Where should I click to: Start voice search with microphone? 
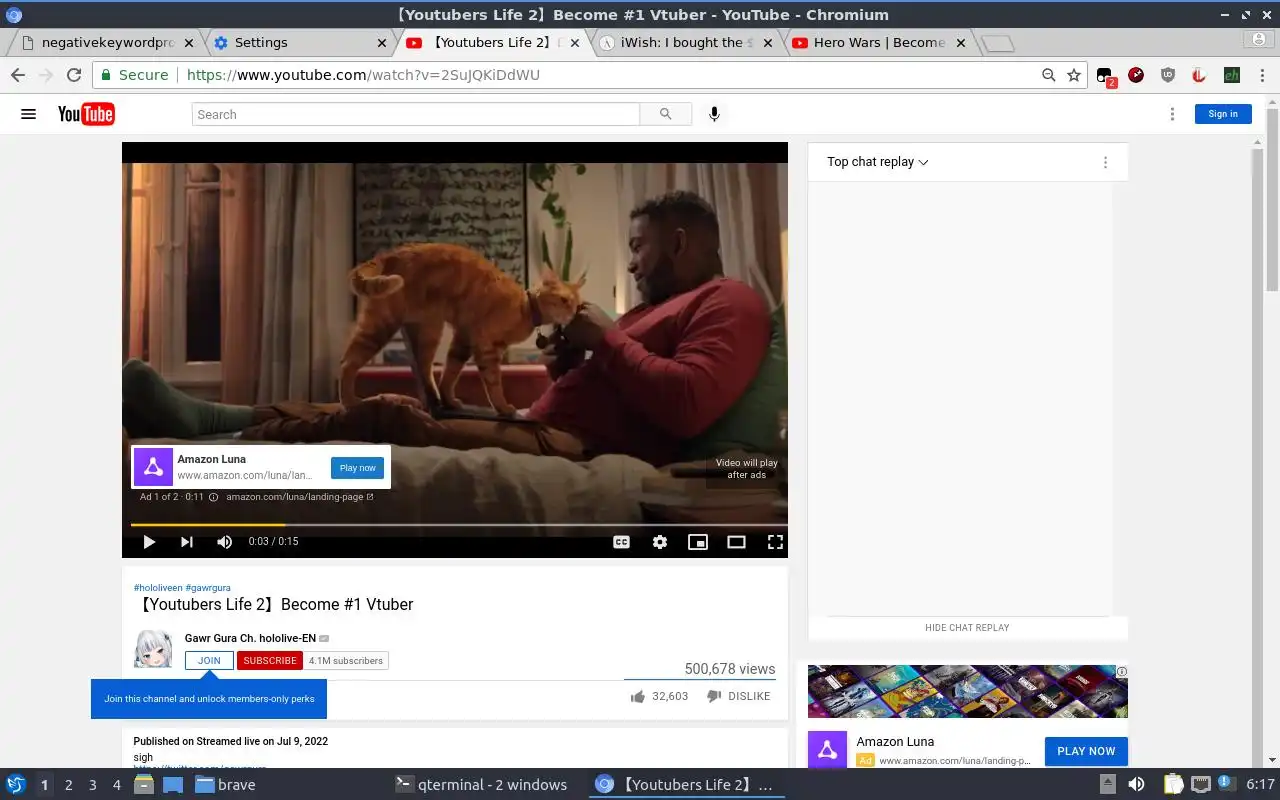pos(714,114)
